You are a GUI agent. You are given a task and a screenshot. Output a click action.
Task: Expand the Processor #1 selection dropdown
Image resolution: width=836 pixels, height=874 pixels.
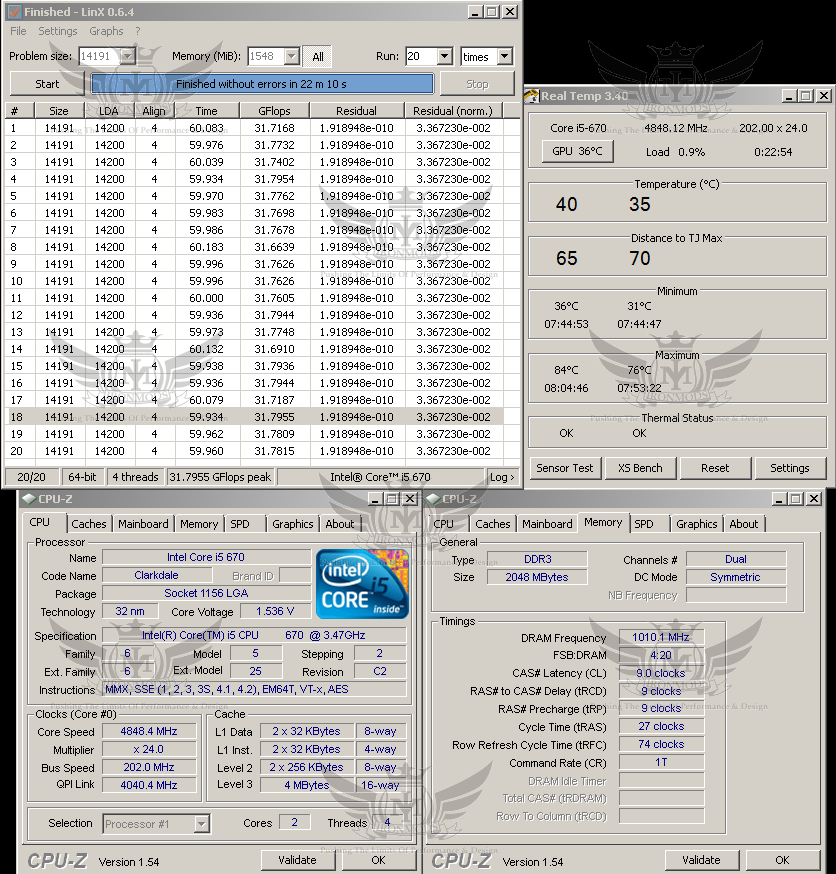[202, 823]
